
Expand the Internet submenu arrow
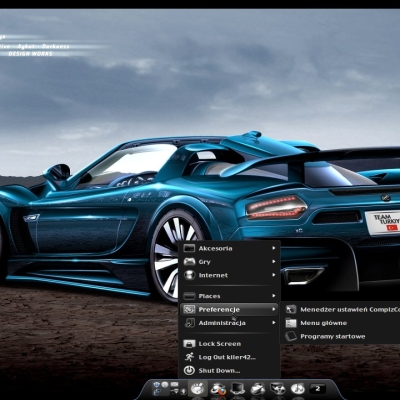(x=273, y=275)
